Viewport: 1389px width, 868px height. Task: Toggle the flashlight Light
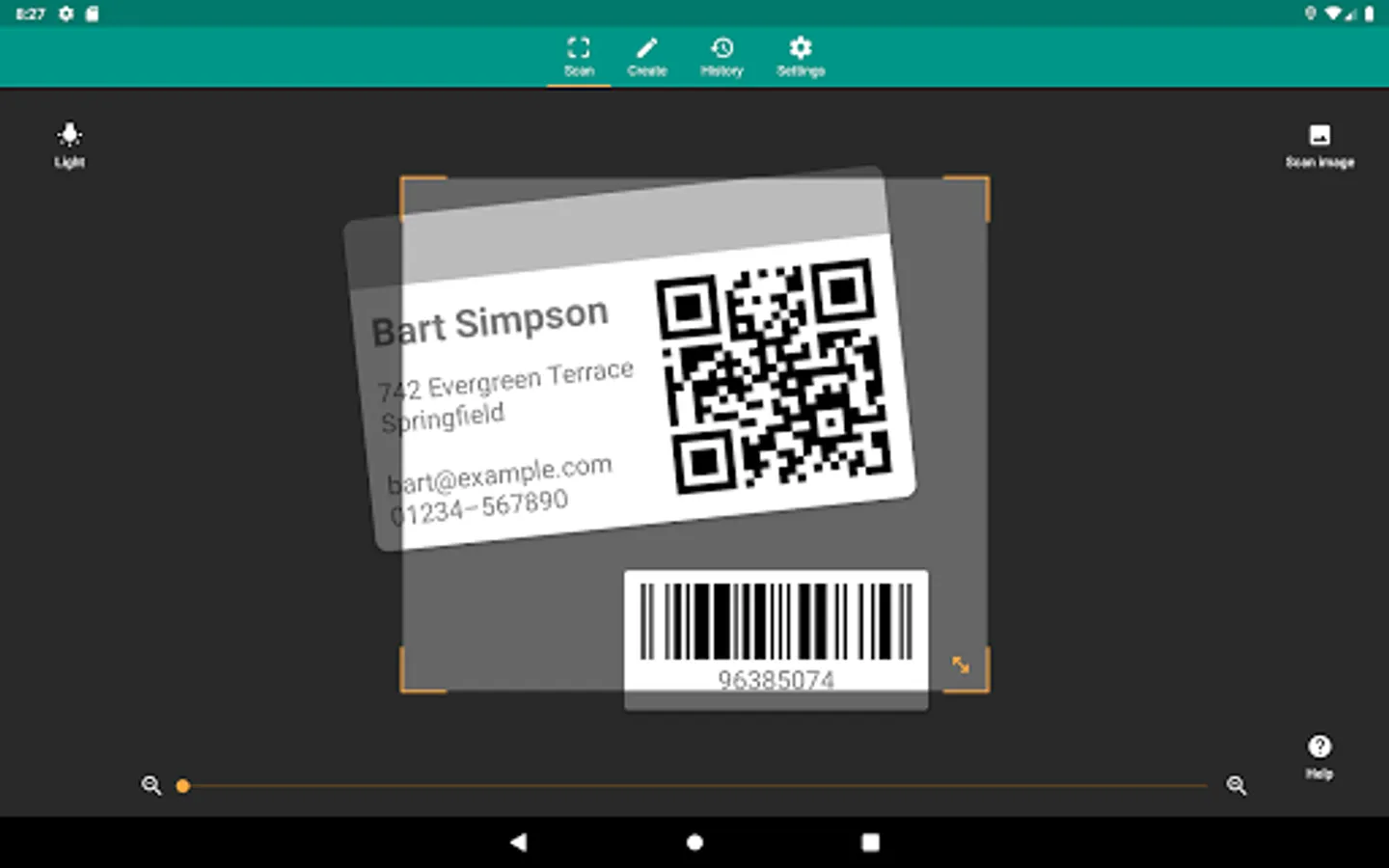point(69,145)
